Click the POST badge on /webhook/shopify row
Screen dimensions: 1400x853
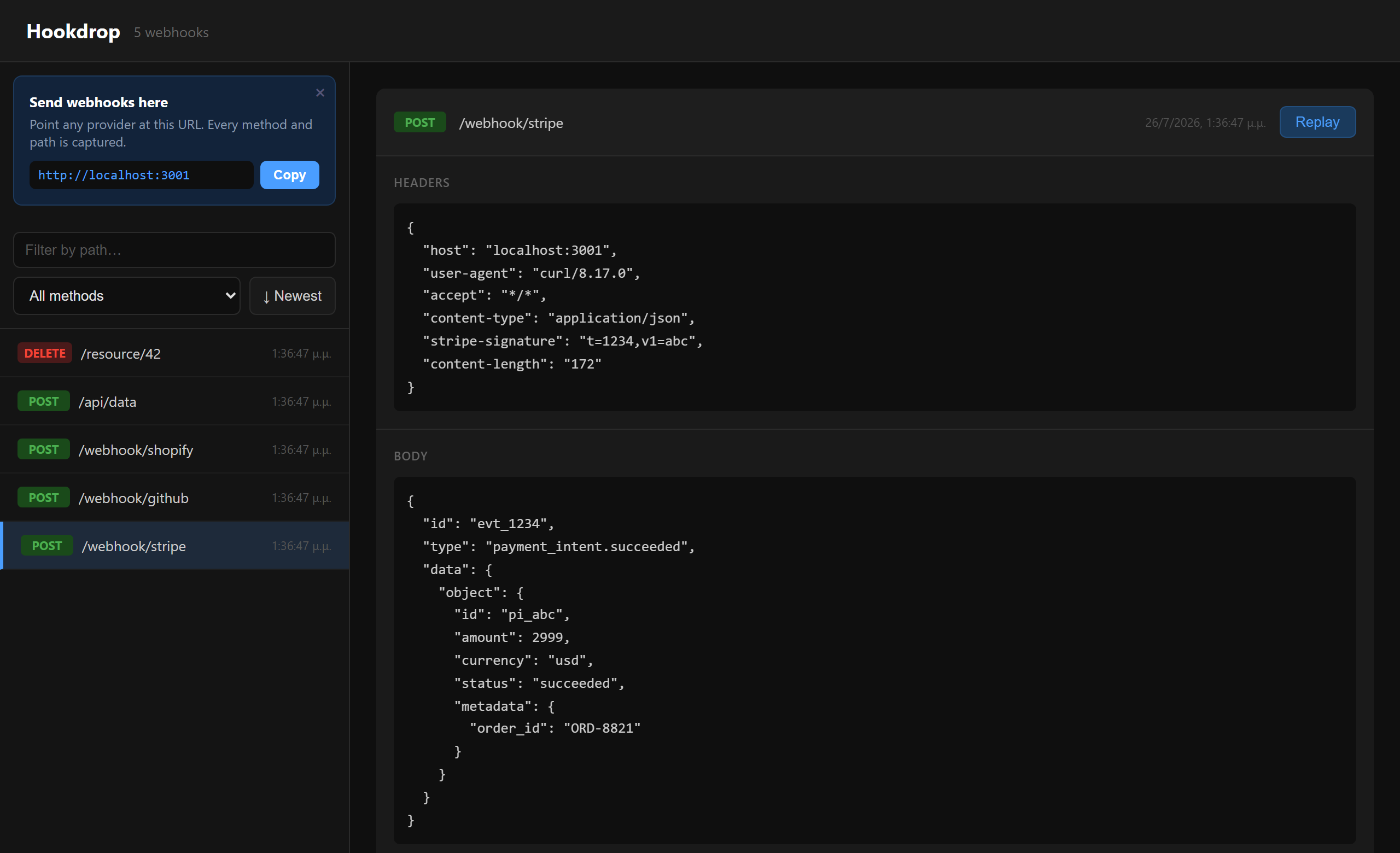coord(44,450)
